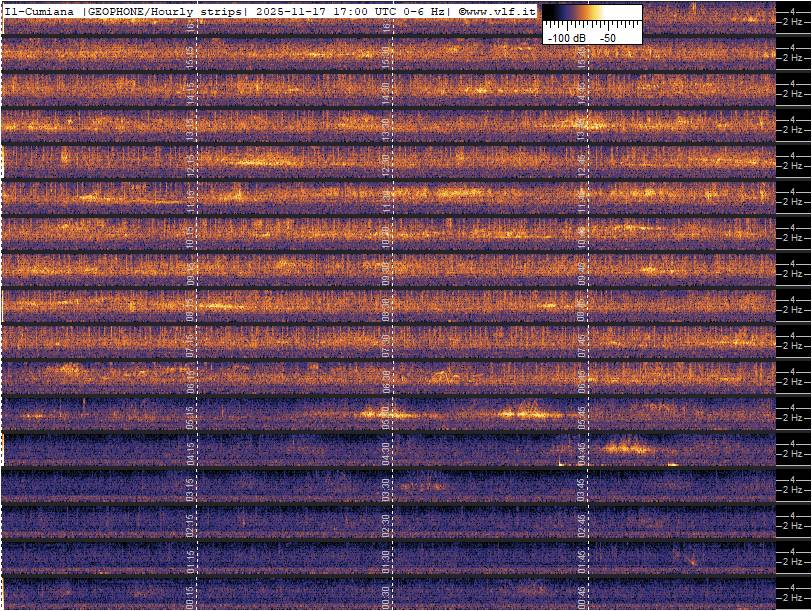Click the 05:30 time marker
This screenshot has width=812, height=611.
(386, 415)
